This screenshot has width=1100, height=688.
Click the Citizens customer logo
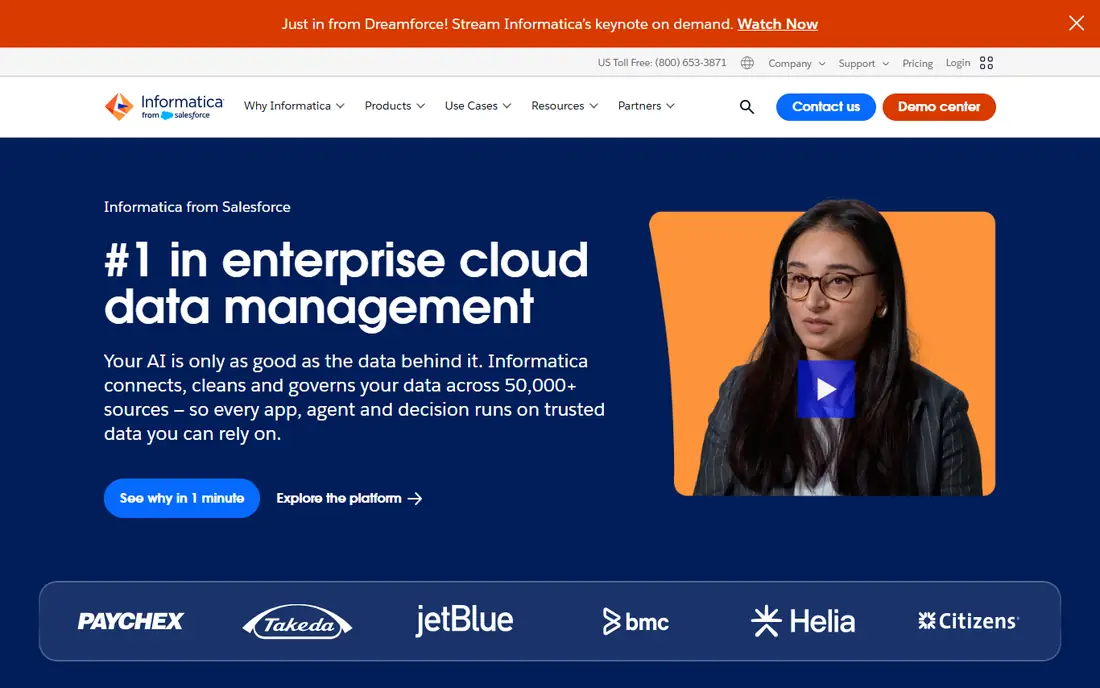tap(968, 621)
